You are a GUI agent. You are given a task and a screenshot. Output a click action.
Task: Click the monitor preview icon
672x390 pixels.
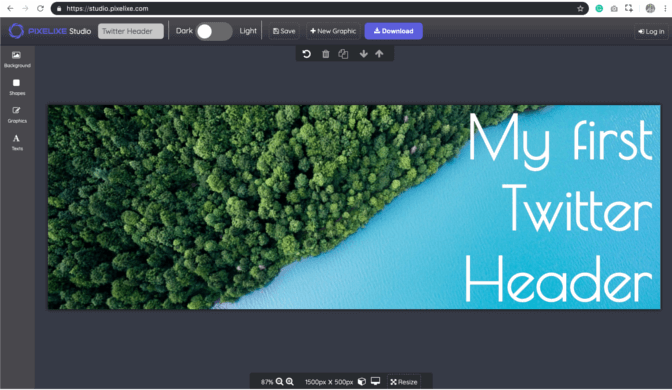375,381
